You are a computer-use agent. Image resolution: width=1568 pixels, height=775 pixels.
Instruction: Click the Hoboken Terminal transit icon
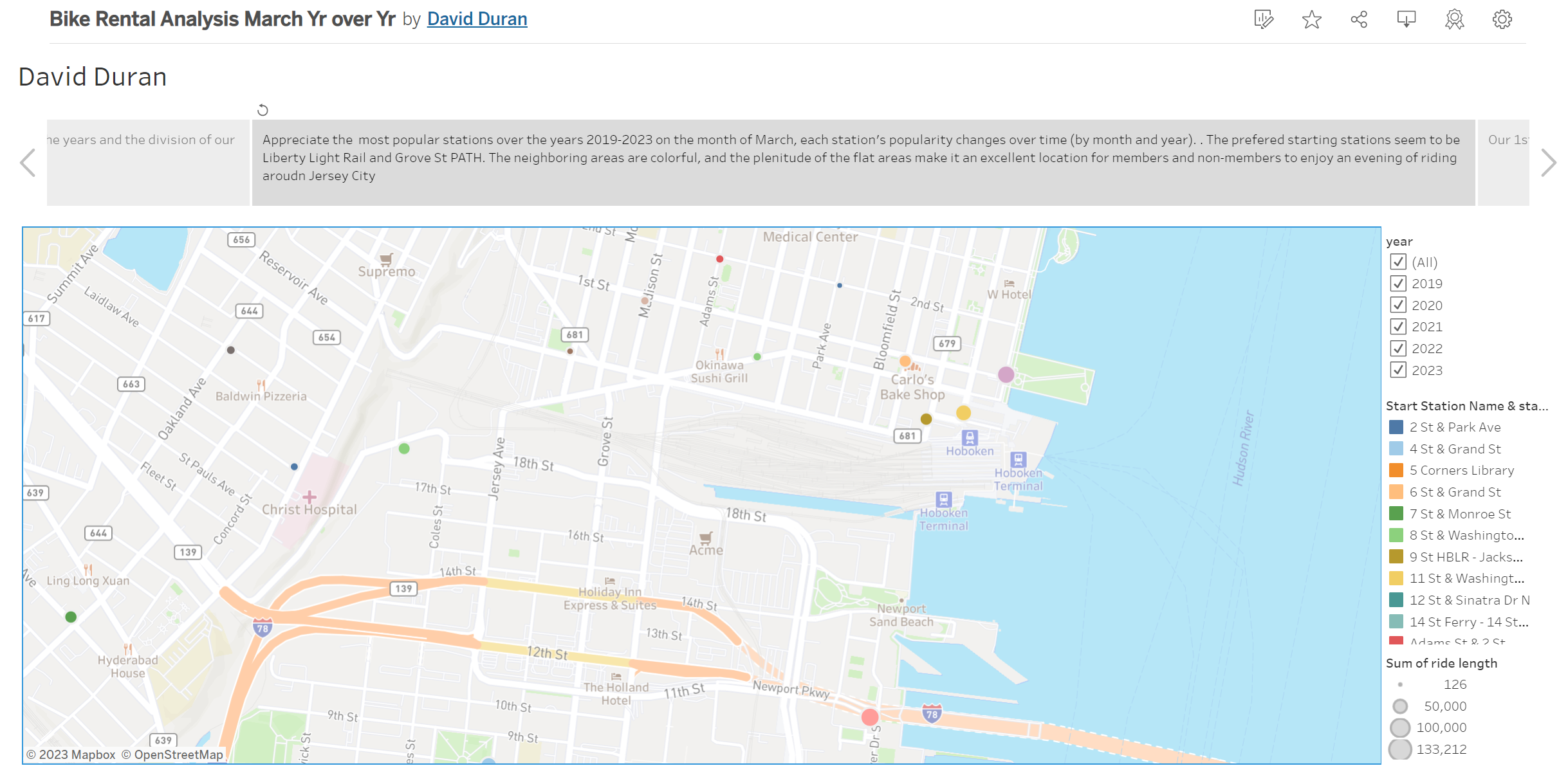click(x=1018, y=460)
